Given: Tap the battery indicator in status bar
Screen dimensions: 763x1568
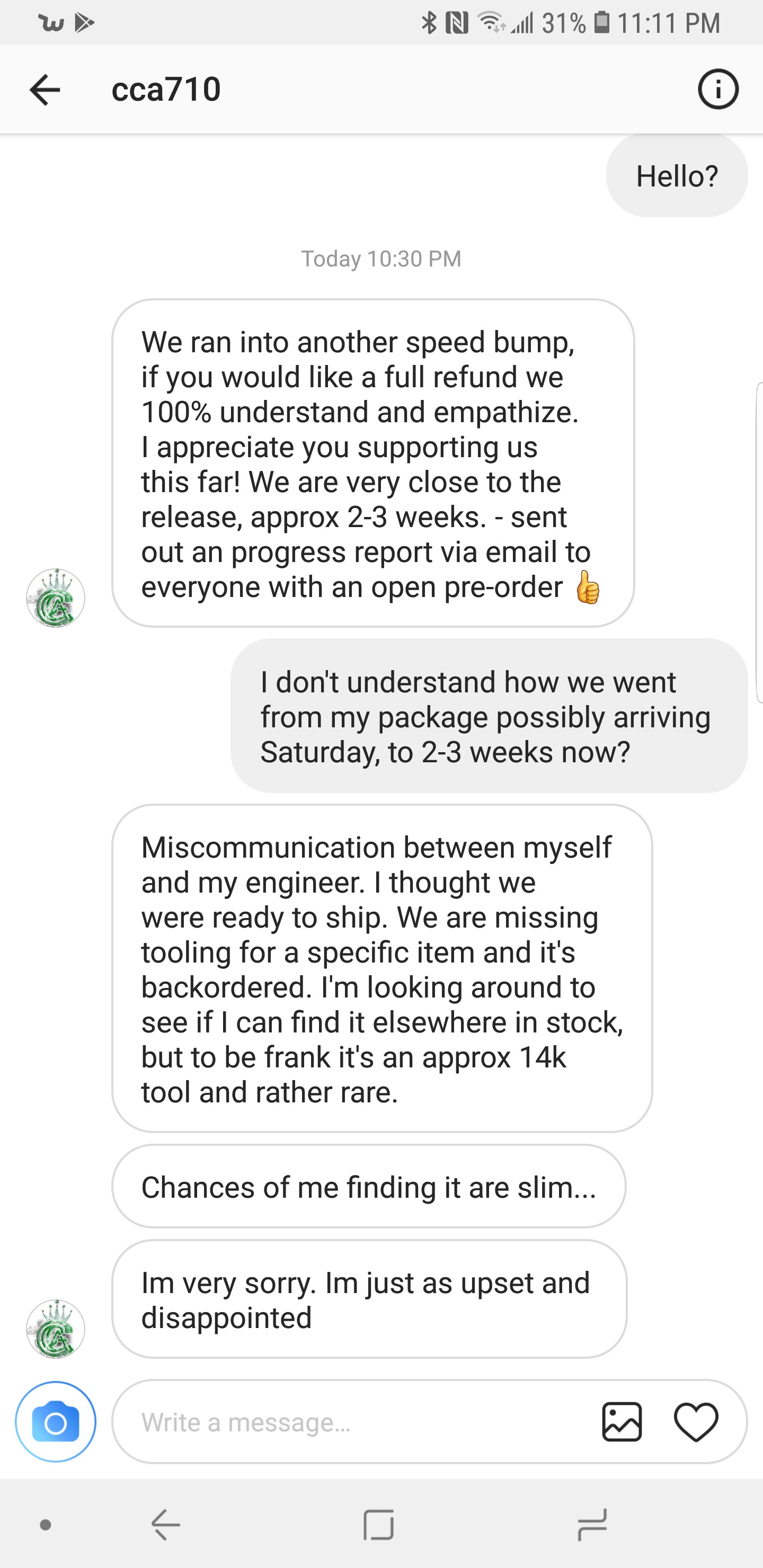Looking at the screenshot, I should coord(601,23).
